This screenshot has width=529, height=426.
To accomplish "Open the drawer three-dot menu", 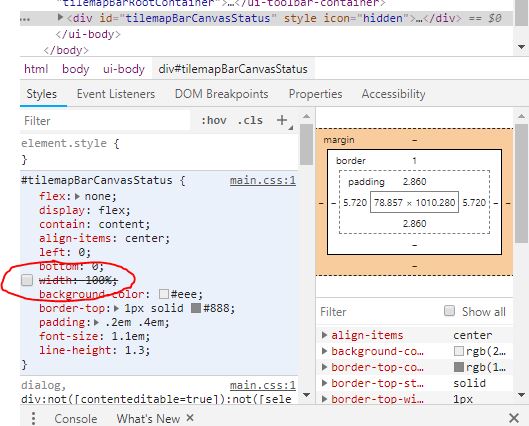I will click(33, 418).
